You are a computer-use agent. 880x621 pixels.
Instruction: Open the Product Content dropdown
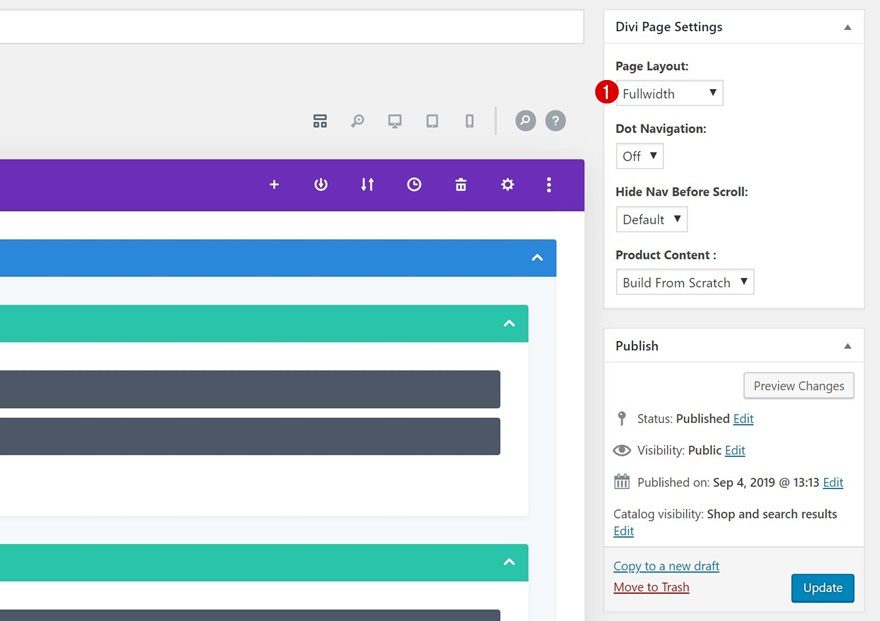point(684,281)
